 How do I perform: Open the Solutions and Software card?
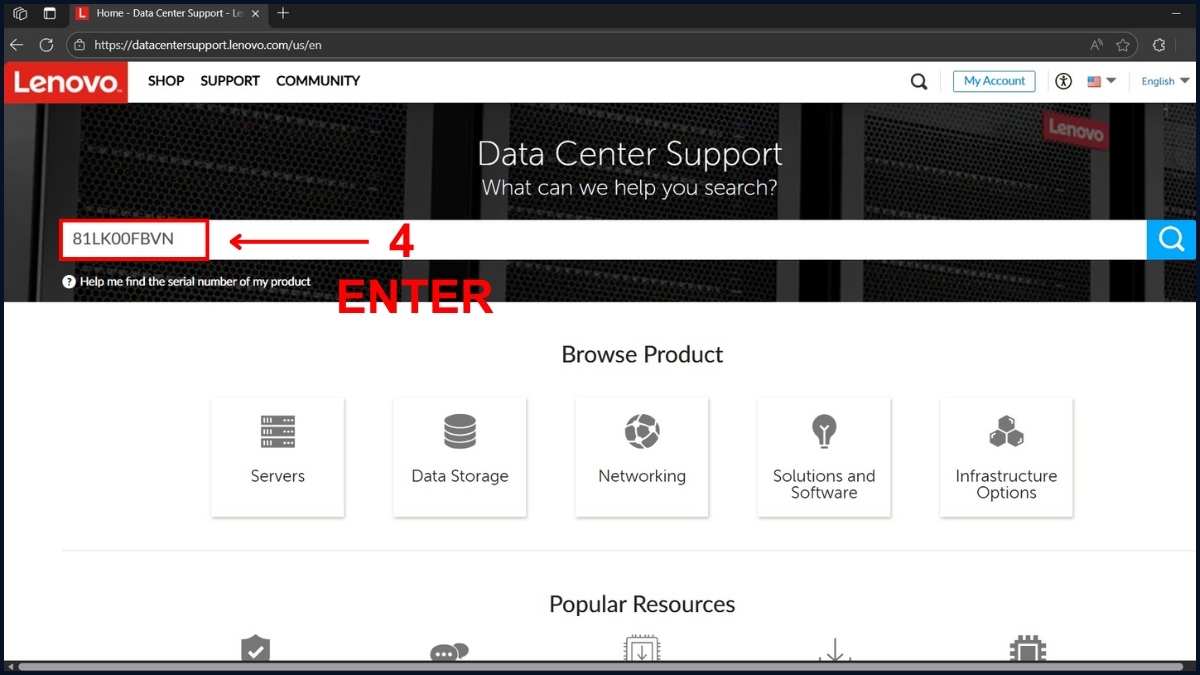(x=824, y=457)
